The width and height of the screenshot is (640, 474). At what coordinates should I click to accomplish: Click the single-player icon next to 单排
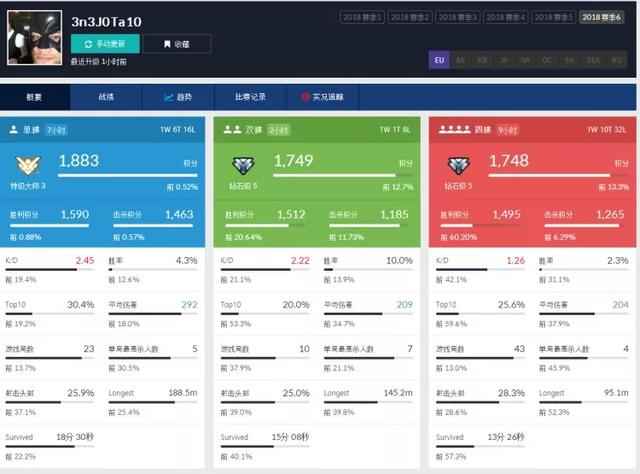[14, 130]
